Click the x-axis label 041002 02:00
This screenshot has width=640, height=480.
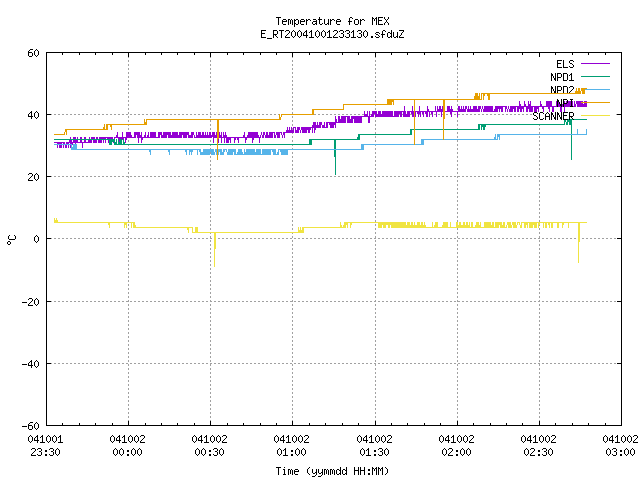(456, 446)
